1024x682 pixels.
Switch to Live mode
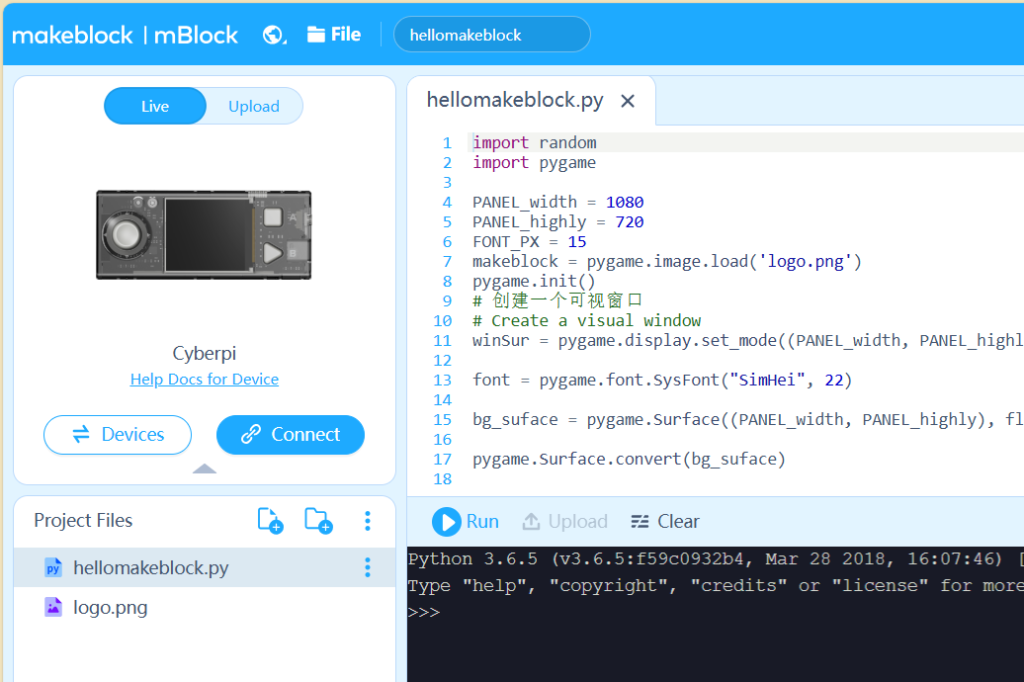tap(155, 106)
